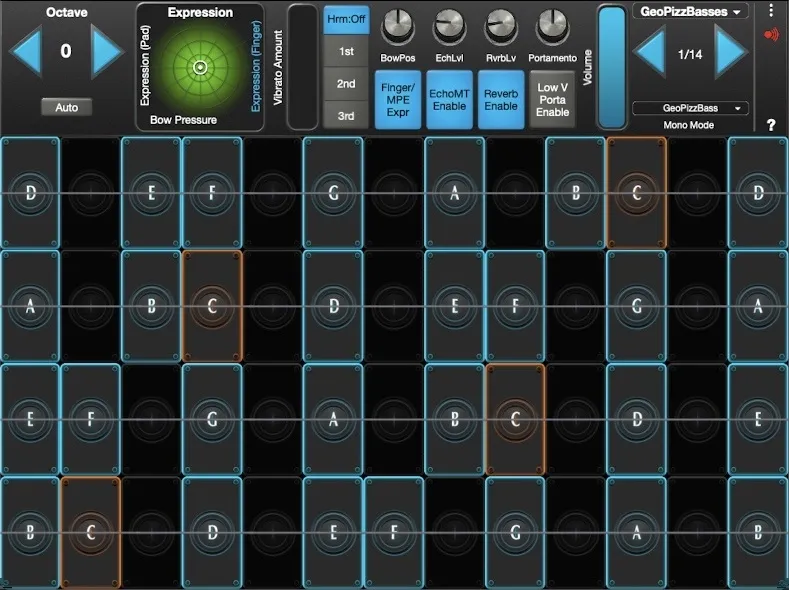This screenshot has height=590, width=789.
Task: Click the green Expression pad center
Action: 200,67
